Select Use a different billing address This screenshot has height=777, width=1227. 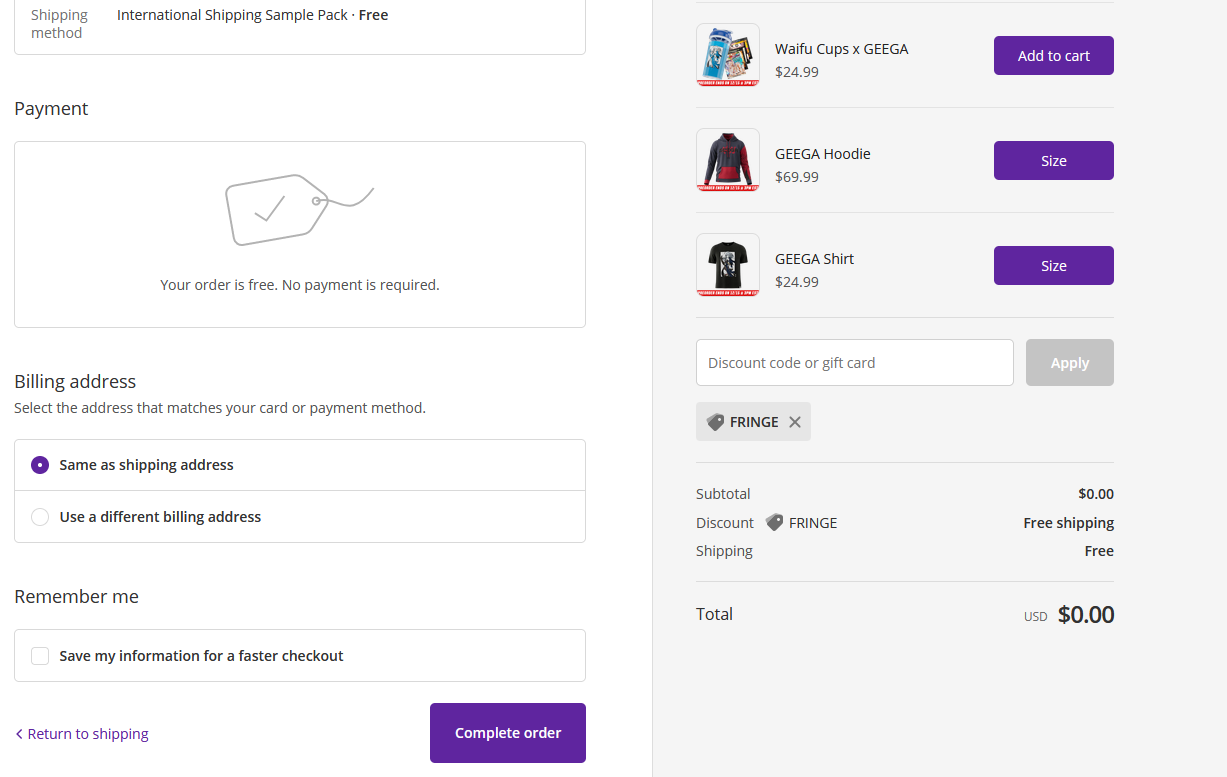[x=40, y=517]
